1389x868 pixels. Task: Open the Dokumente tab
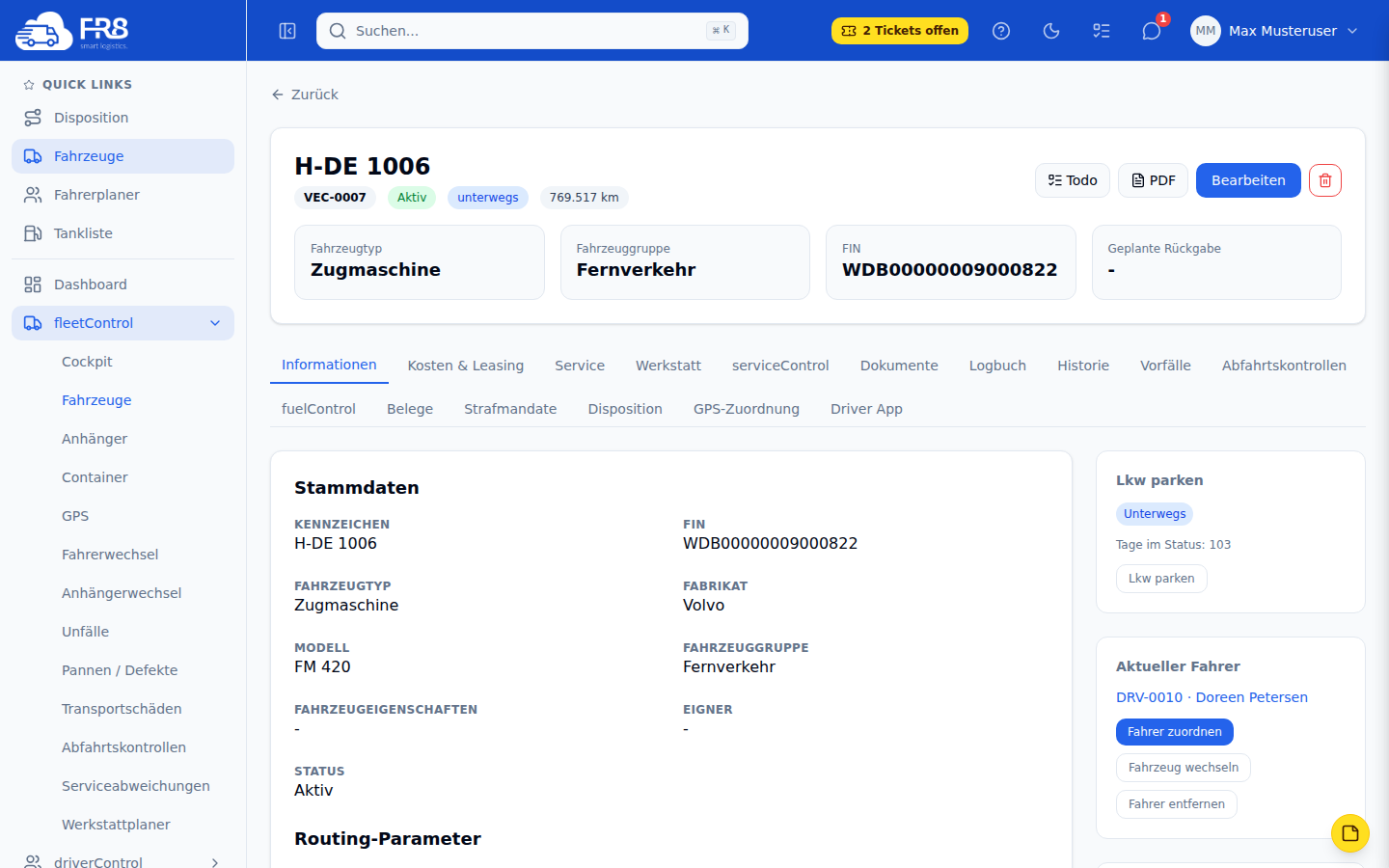tap(899, 366)
